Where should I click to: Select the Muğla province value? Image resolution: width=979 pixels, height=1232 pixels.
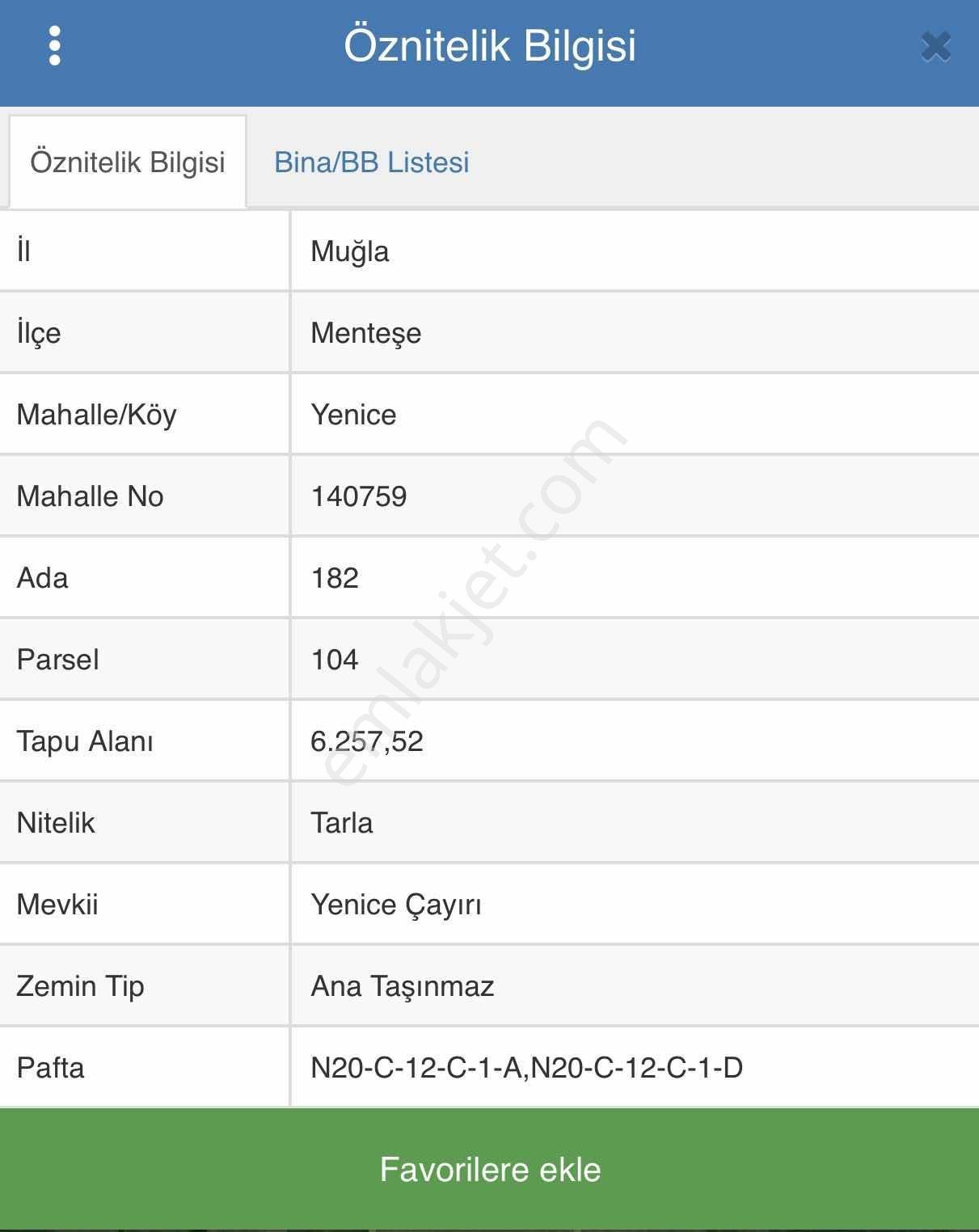pos(350,251)
